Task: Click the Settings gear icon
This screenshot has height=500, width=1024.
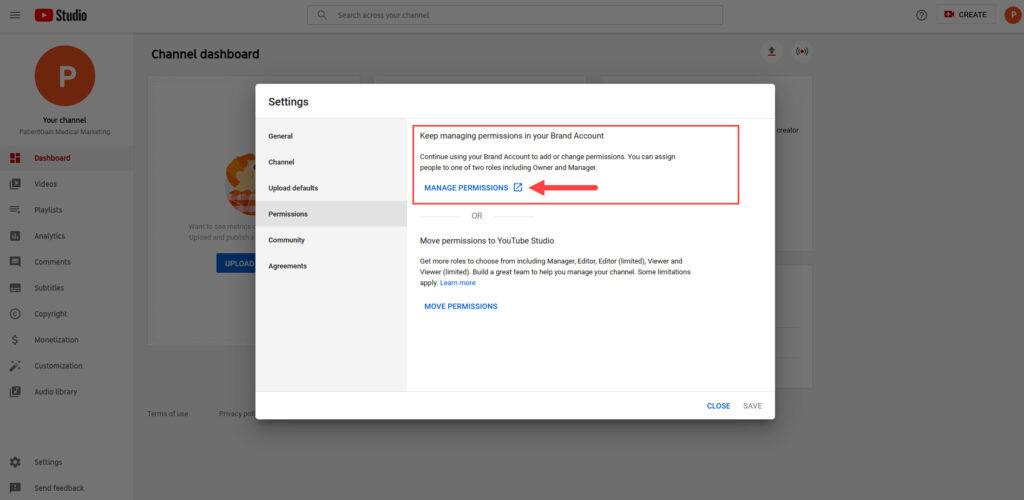Action: (x=15, y=462)
